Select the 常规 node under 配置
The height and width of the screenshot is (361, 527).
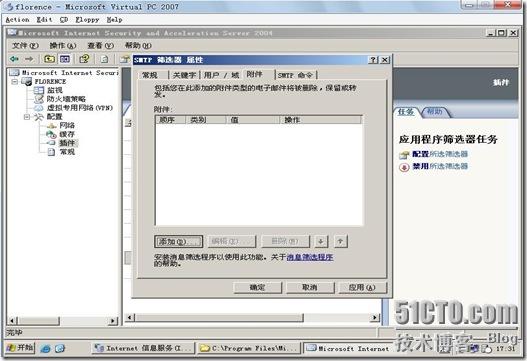click(67, 152)
